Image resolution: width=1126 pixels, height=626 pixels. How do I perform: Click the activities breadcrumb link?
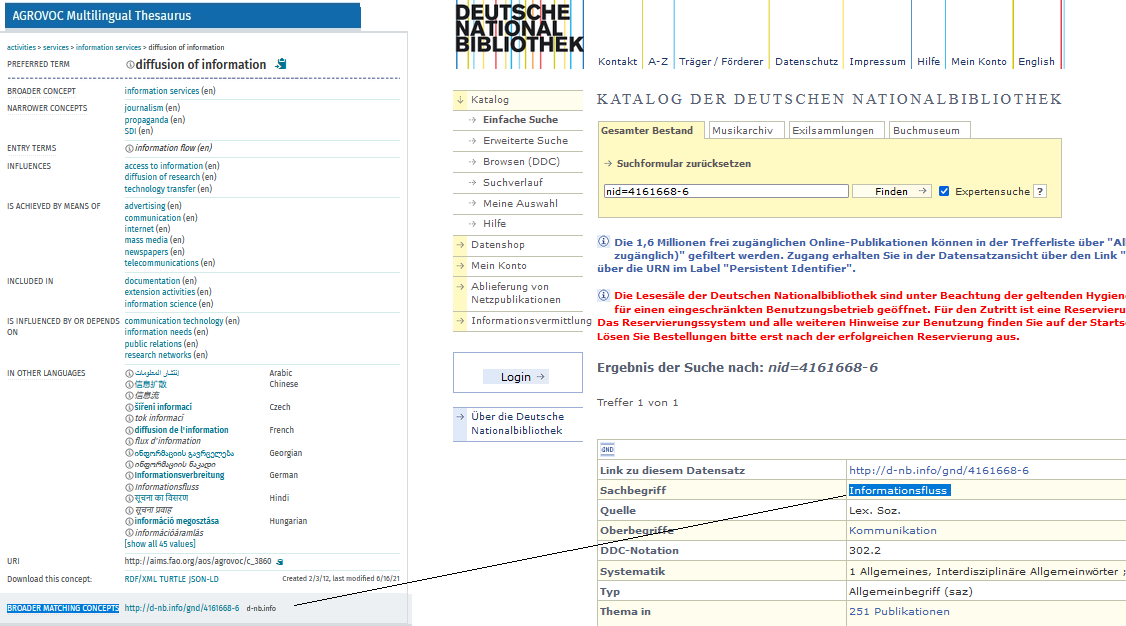[22, 47]
